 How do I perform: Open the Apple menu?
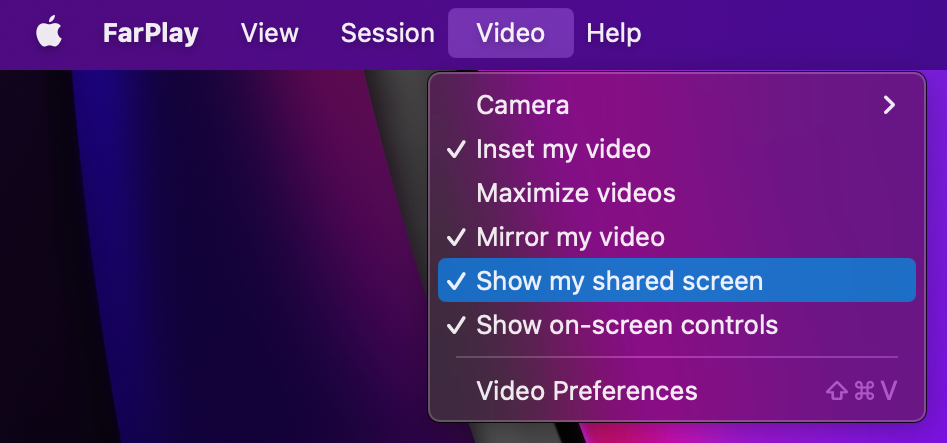49,33
